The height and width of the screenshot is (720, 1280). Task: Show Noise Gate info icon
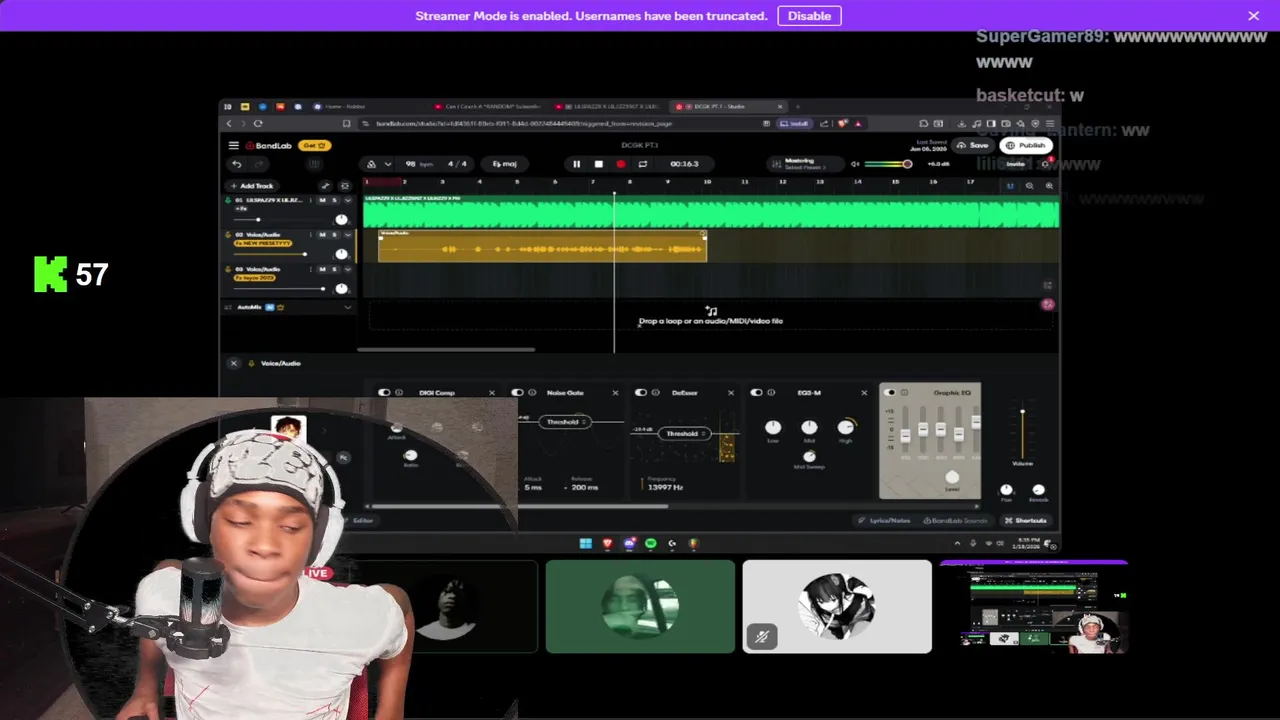[534, 393]
